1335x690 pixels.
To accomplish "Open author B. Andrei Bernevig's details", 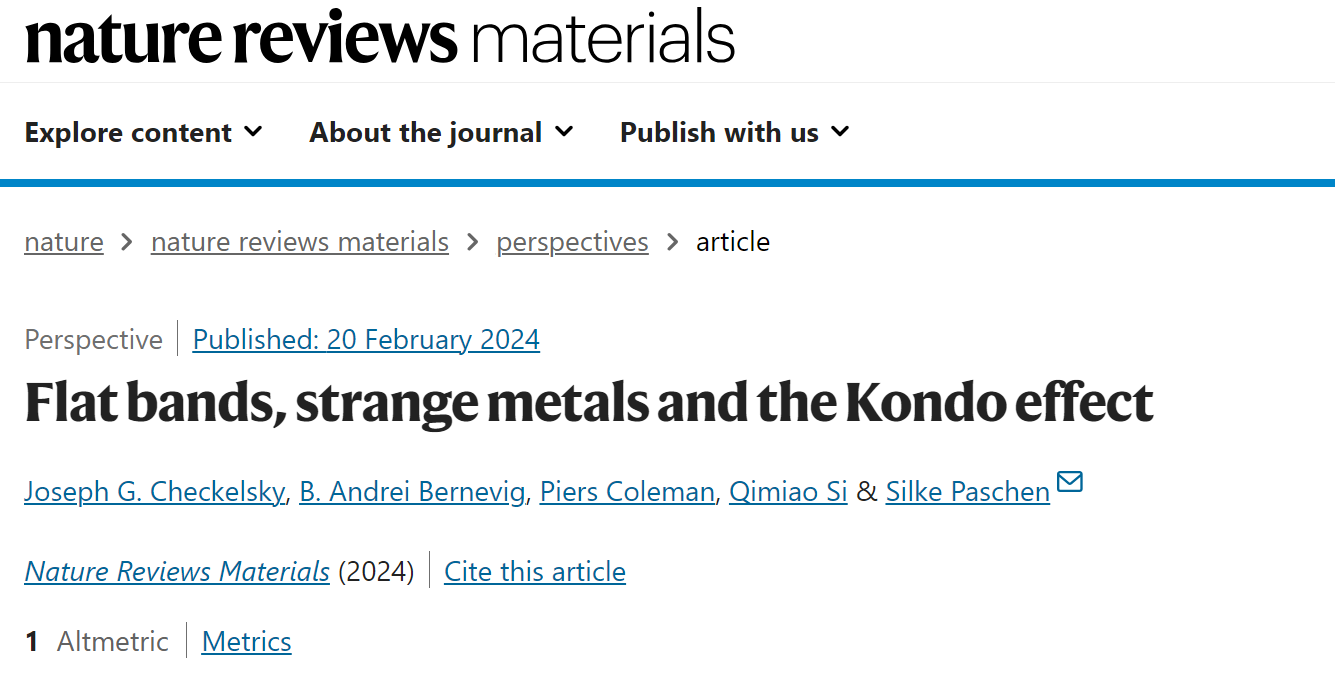I will [x=412, y=492].
